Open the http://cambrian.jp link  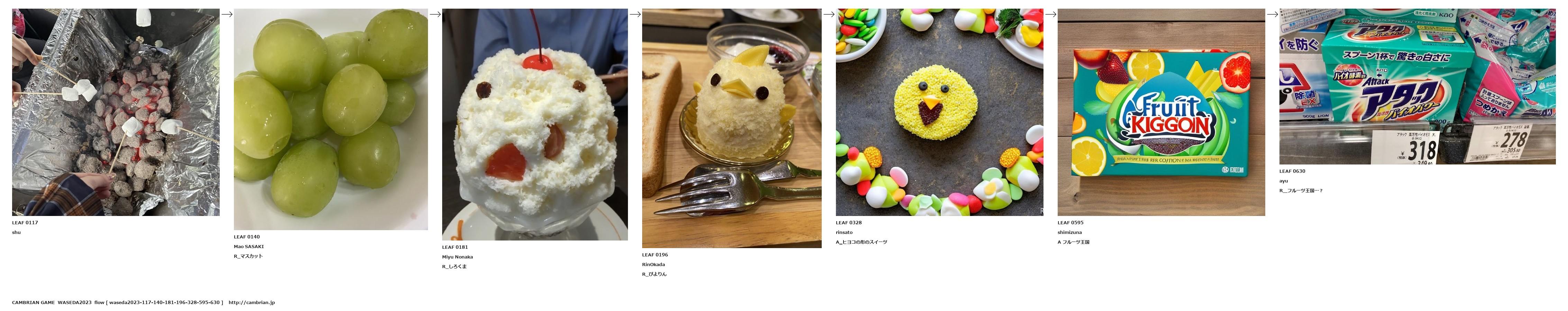(x=252, y=302)
